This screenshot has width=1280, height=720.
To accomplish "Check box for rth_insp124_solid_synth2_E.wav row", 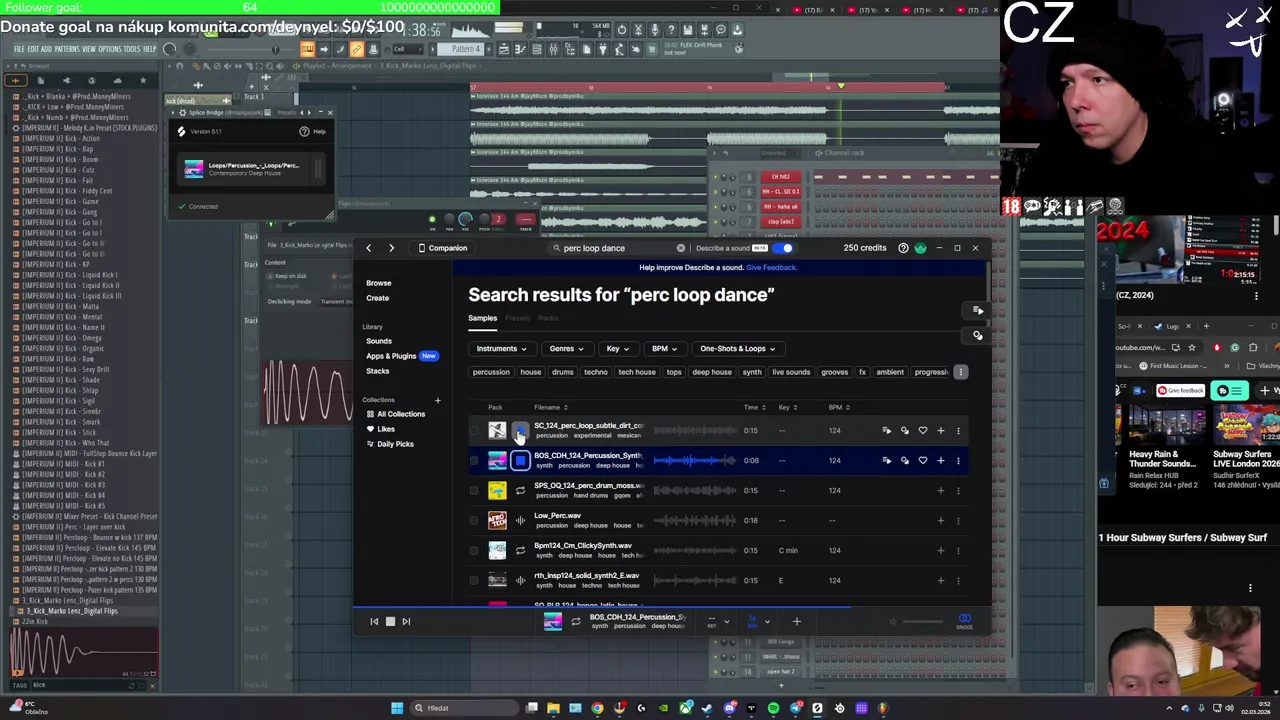I will (x=474, y=581).
